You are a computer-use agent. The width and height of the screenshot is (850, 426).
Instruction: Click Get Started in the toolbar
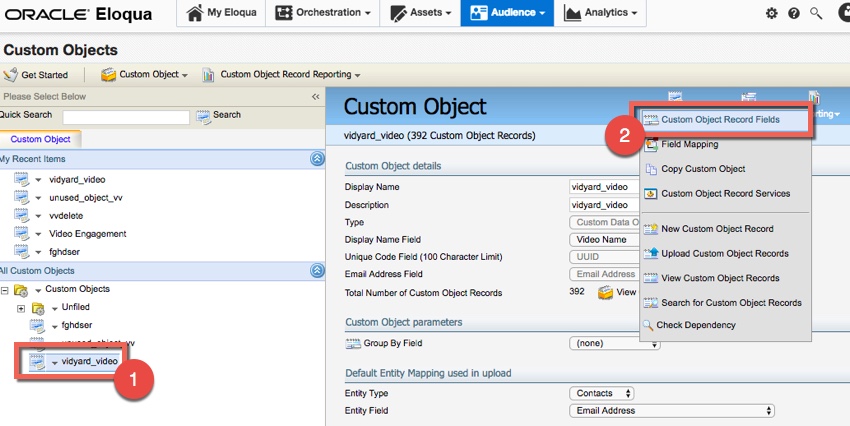pyautogui.click(x=36, y=75)
